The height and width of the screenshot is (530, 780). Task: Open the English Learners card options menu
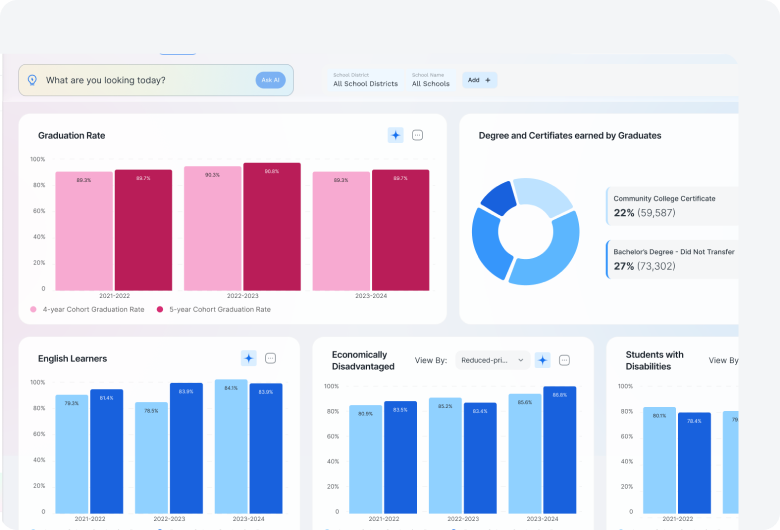coord(270,358)
